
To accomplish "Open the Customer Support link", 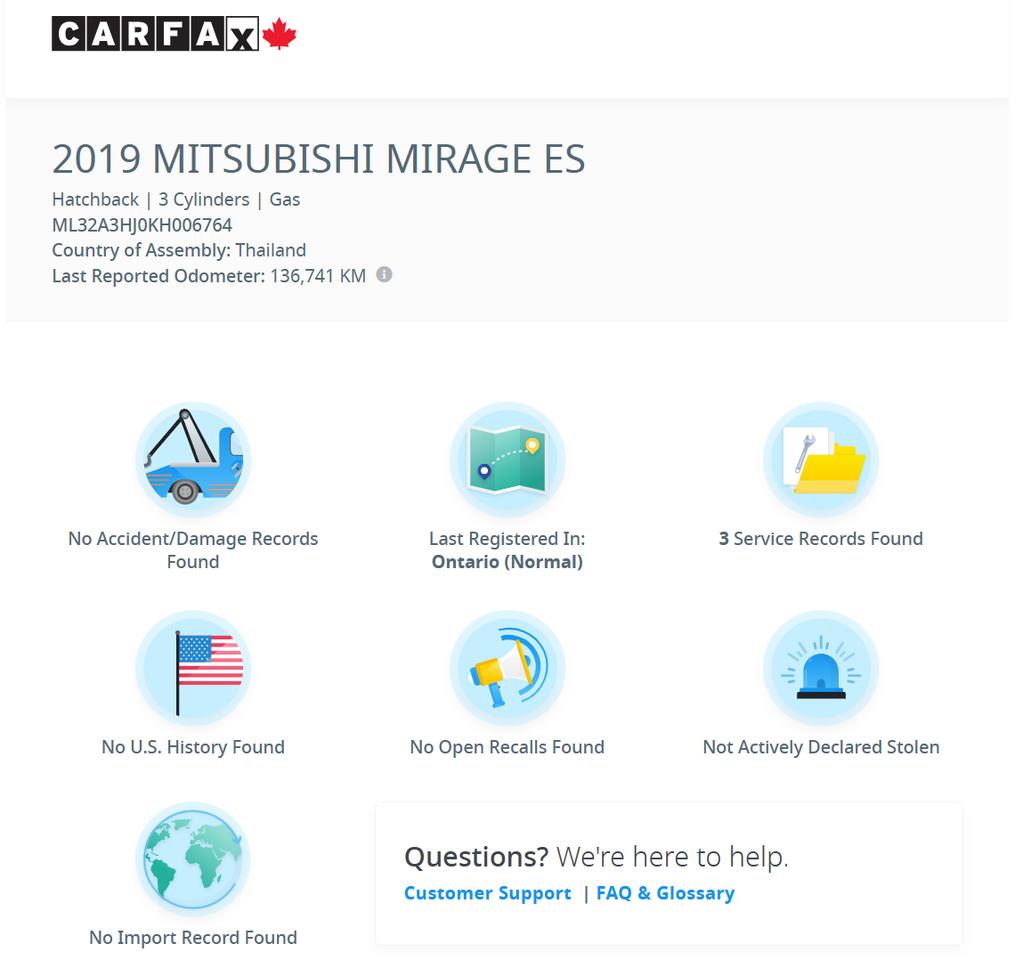I will [487, 893].
